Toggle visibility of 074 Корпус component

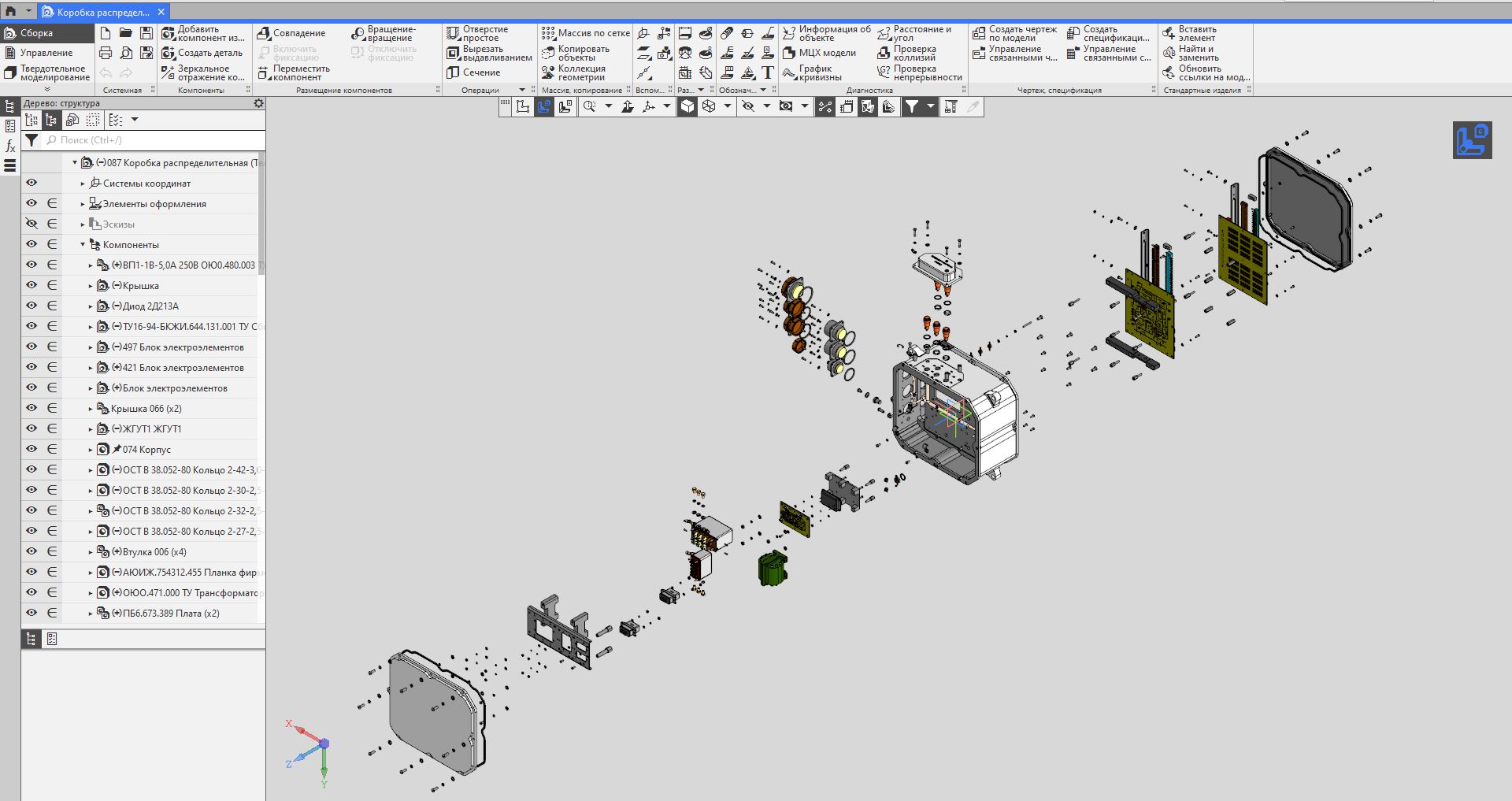click(31, 449)
